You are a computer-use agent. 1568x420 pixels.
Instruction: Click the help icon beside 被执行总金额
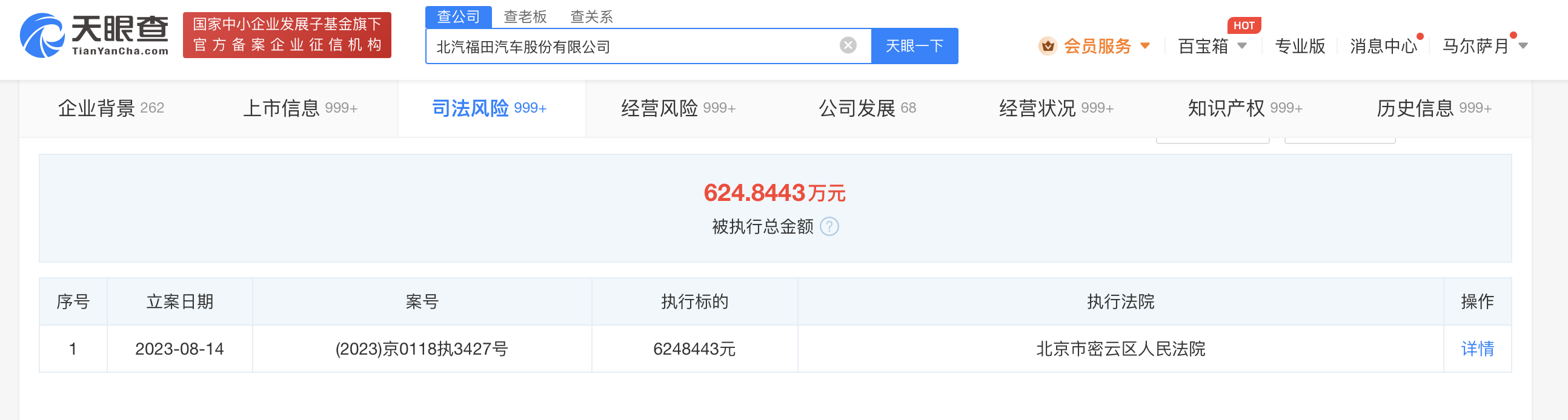coord(829,227)
